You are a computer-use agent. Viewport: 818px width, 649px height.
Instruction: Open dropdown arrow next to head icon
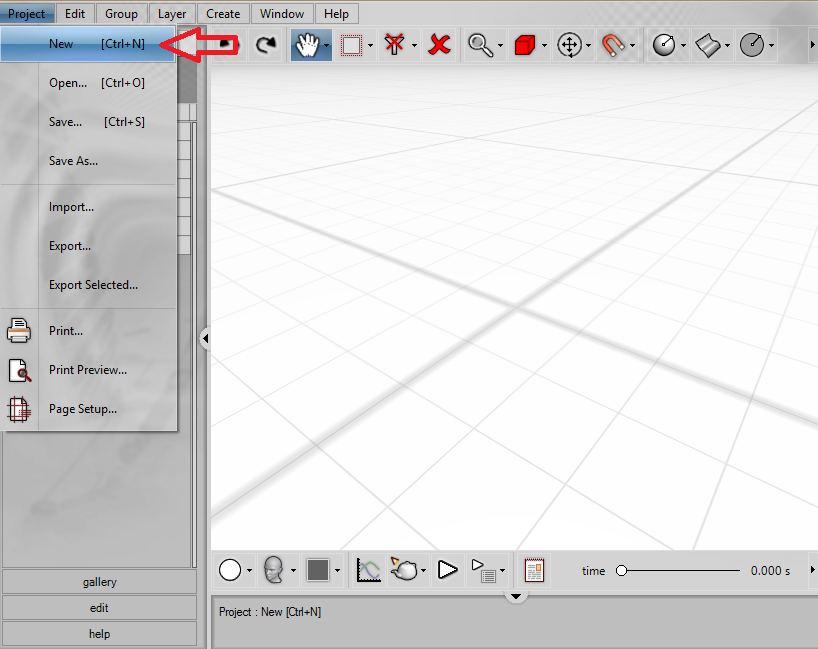click(293, 570)
